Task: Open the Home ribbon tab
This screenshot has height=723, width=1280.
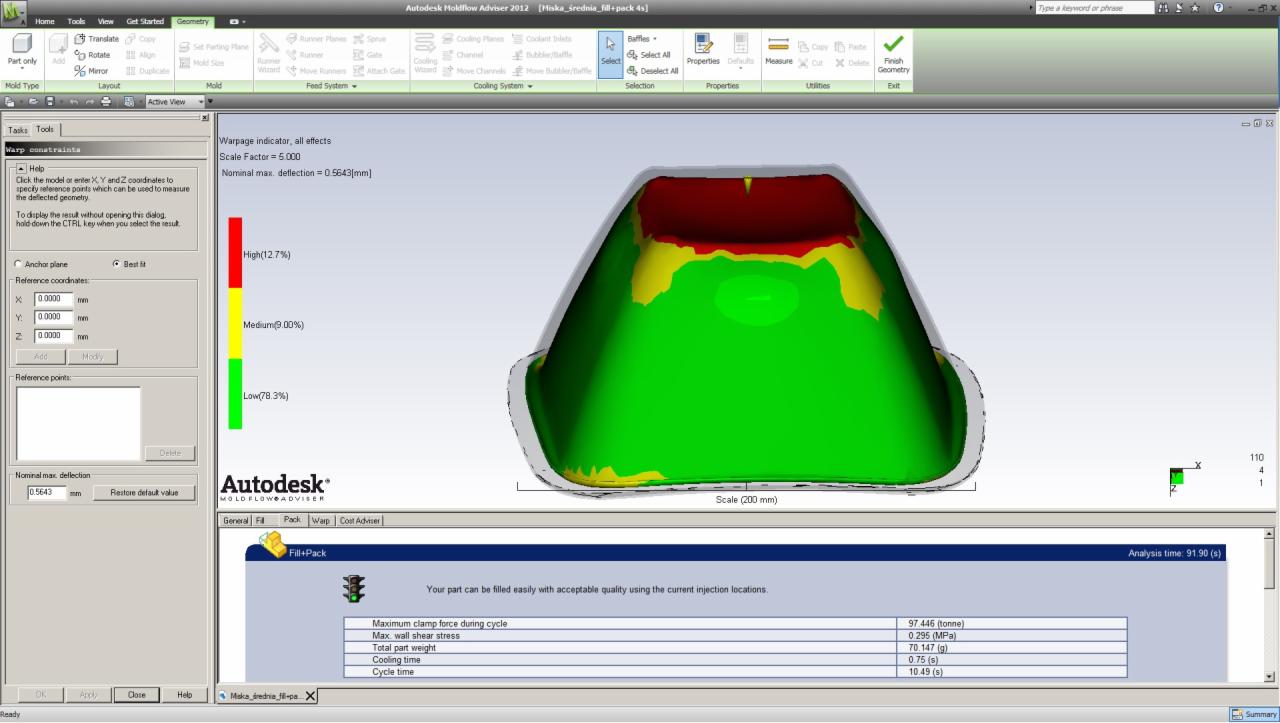Action: pyautogui.click(x=45, y=21)
